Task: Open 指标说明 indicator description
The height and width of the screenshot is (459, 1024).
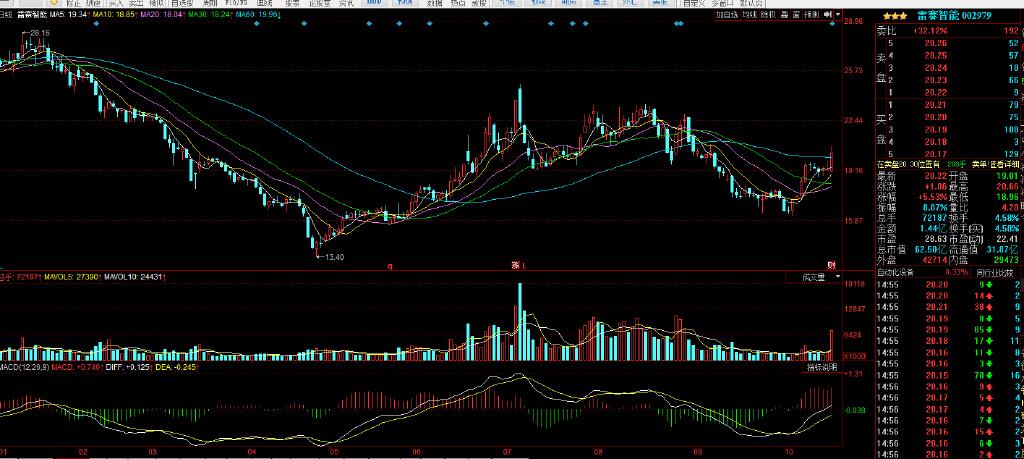Action: (820, 368)
